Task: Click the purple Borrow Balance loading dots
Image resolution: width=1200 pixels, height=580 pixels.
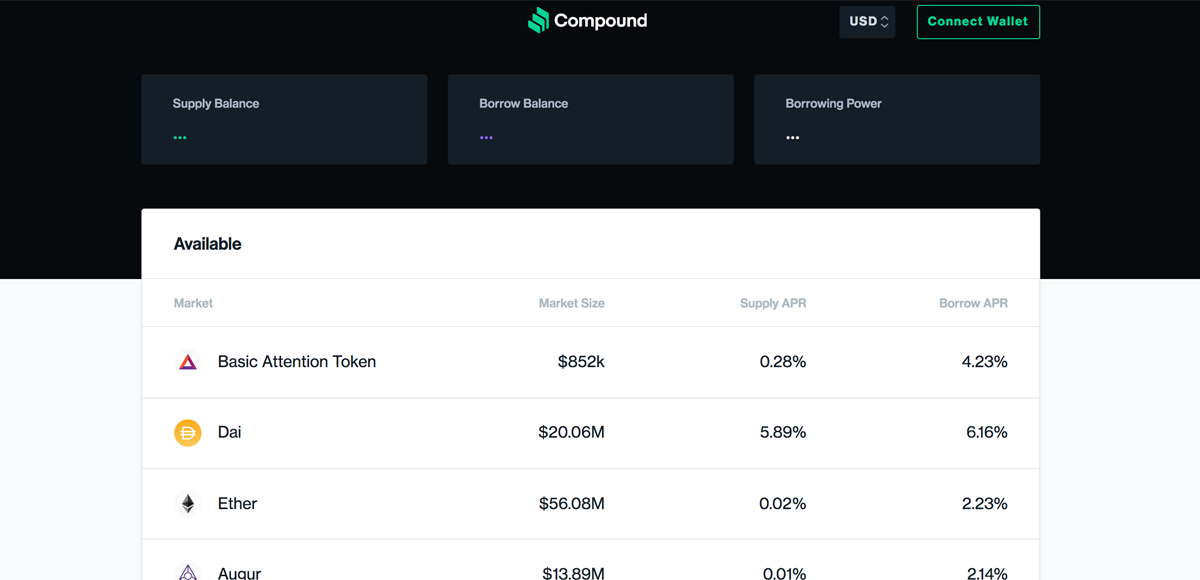Action: [486, 138]
